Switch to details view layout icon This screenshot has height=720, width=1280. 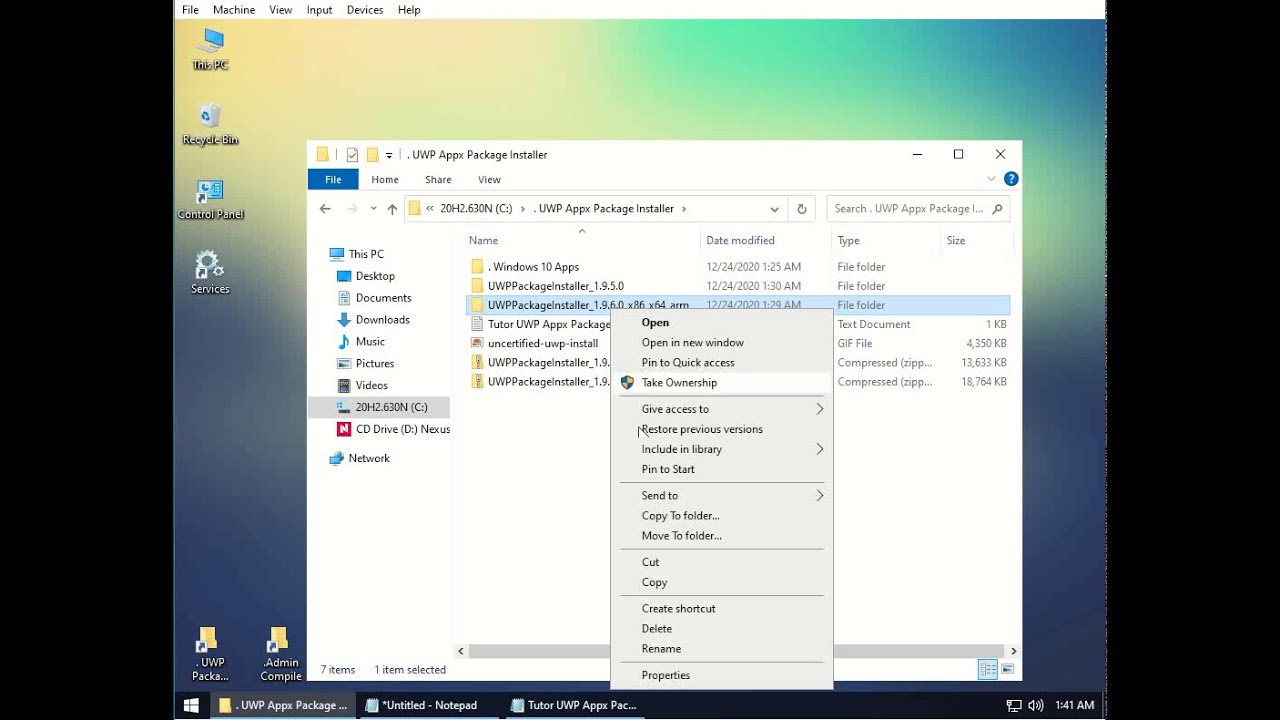click(988, 669)
